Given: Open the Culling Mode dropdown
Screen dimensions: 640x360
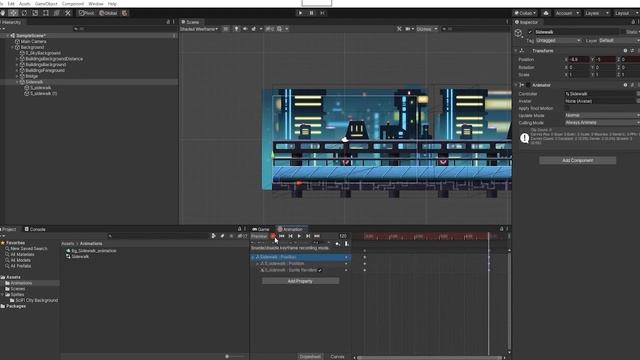Looking at the screenshot, I should (x=602, y=123).
